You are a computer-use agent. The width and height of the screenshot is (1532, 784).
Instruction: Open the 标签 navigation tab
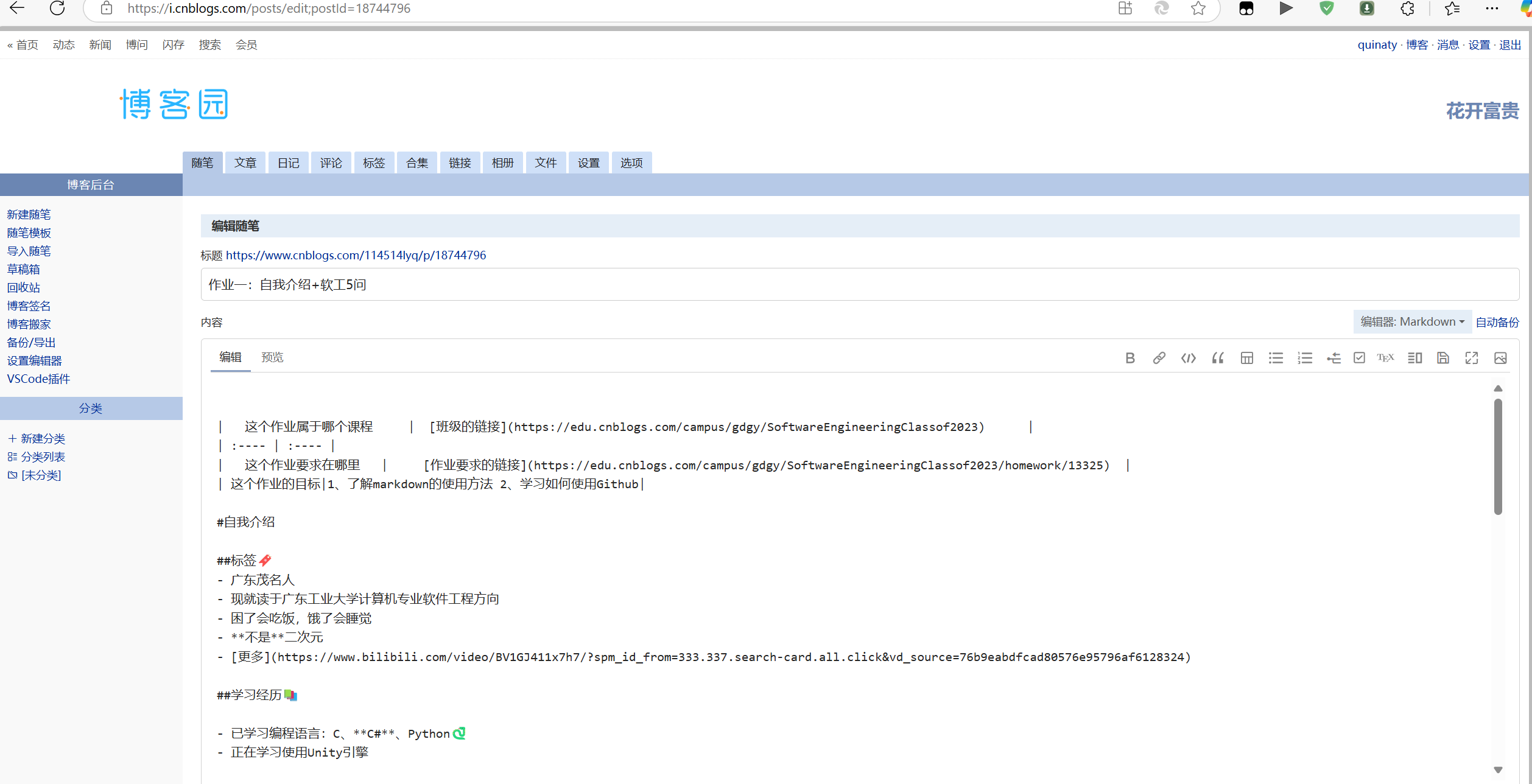pyautogui.click(x=374, y=163)
